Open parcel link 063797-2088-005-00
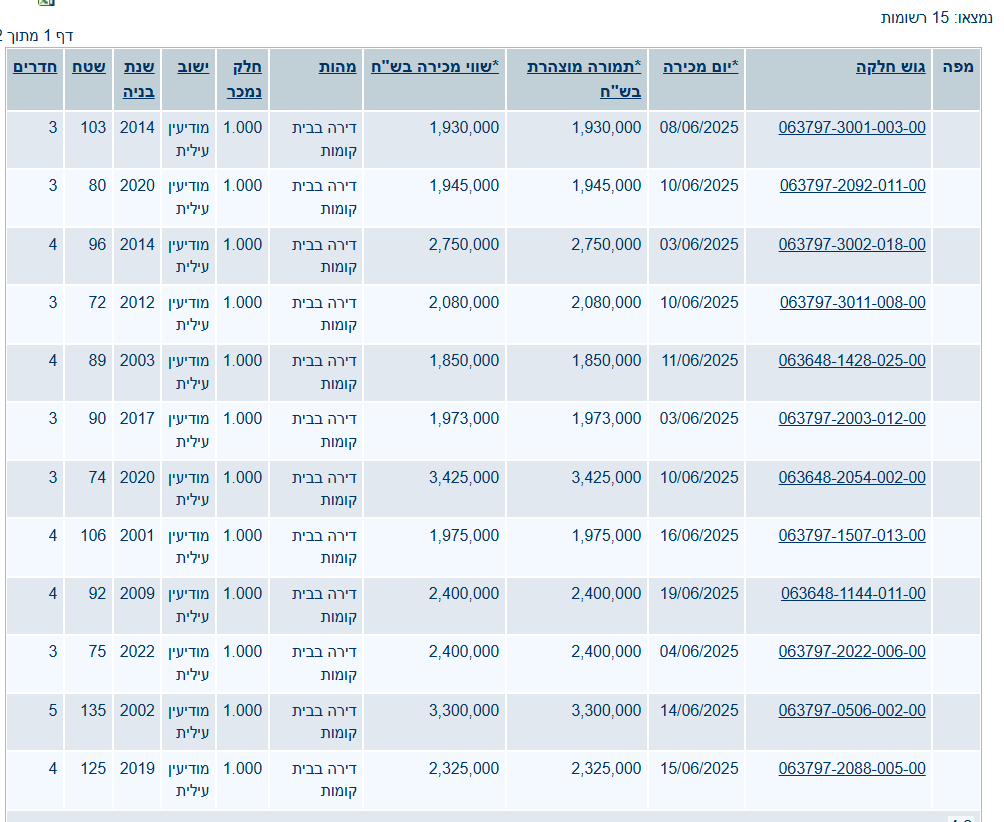The width and height of the screenshot is (1004, 822). (x=852, y=768)
